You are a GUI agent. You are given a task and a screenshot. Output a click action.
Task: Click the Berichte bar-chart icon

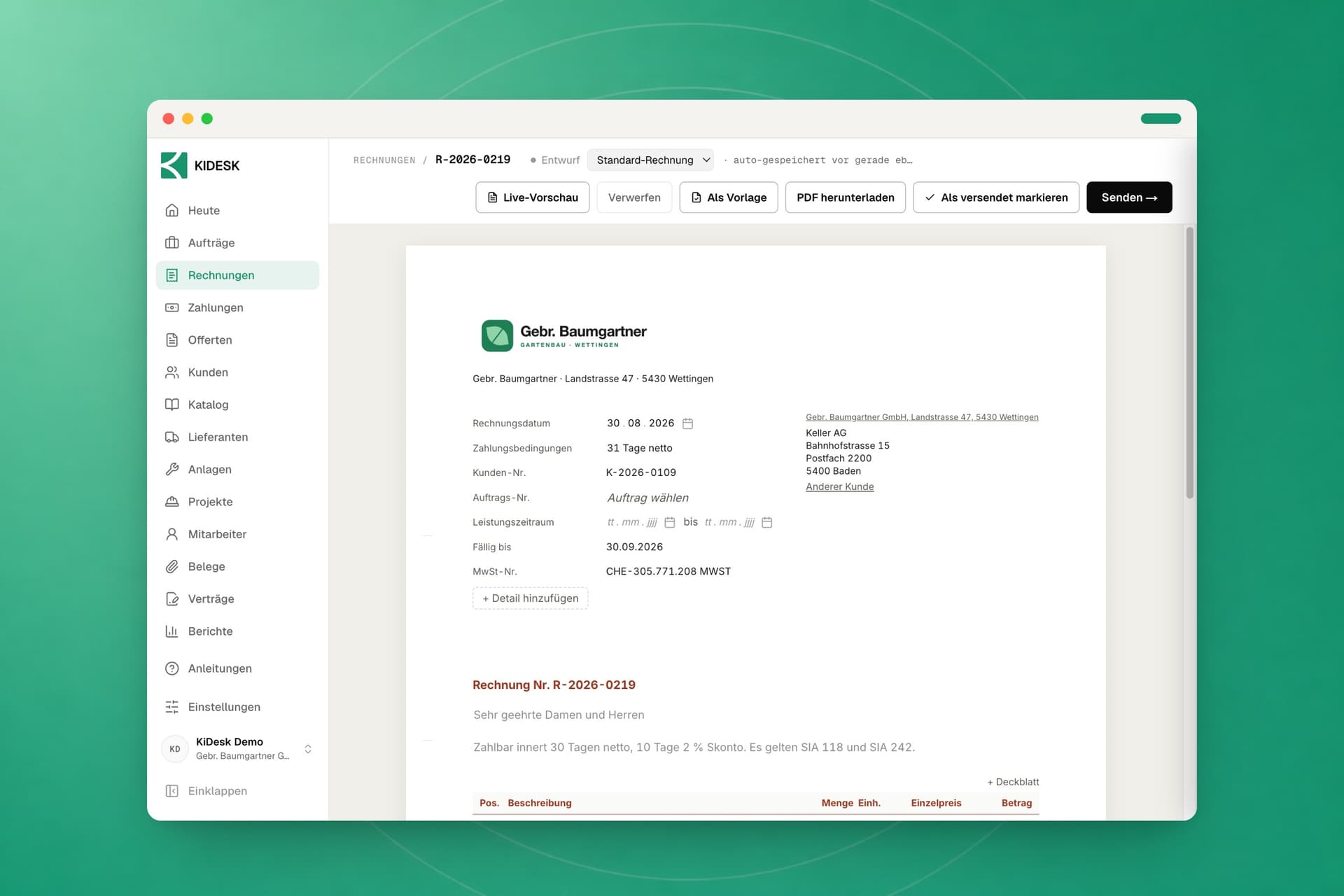click(171, 631)
